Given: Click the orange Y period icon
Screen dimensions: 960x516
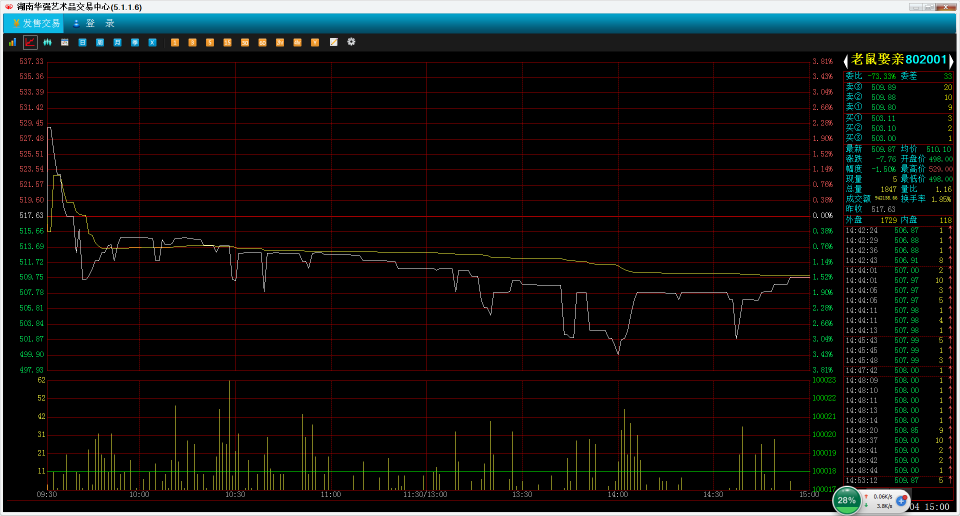Looking at the screenshot, I should 315,42.
